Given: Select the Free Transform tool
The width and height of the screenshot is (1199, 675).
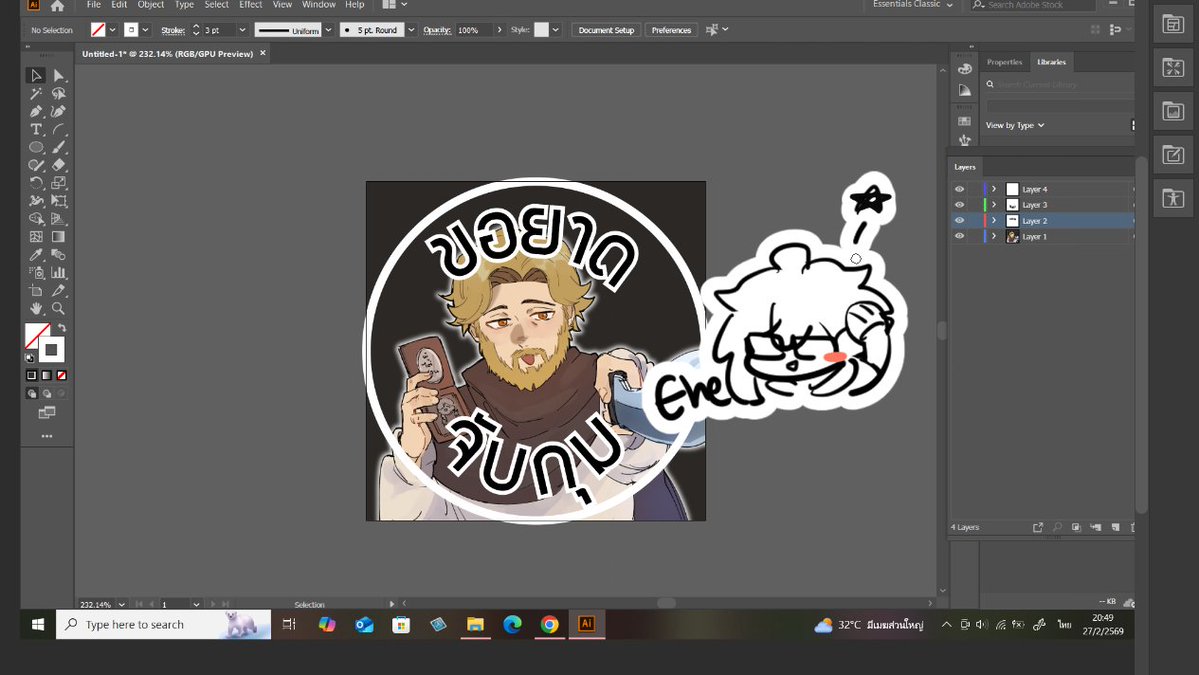Looking at the screenshot, I should 59,201.
